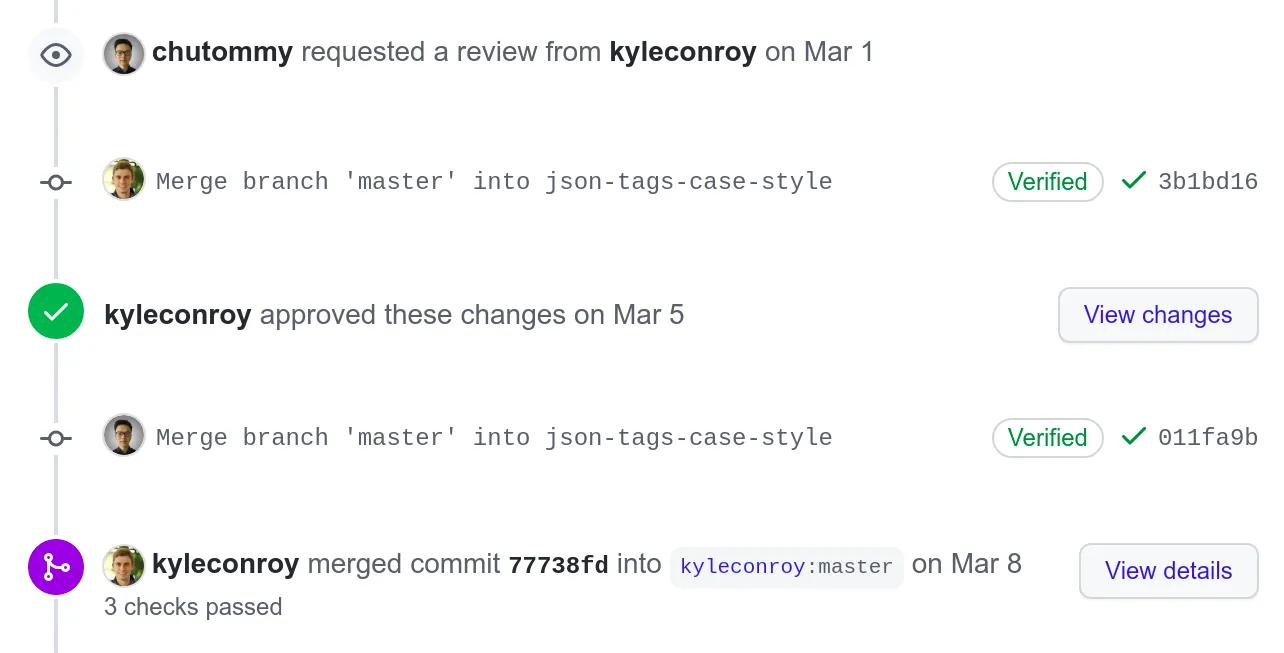Open chutommy's username profile link
The width and height of the screenshot is (1284, 653).
[x=222, y=52]
